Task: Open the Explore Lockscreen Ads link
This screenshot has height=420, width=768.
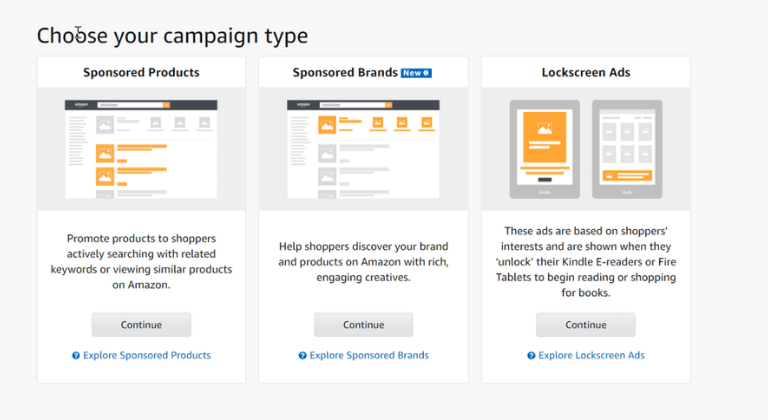Action: click(x=592, y=355)
